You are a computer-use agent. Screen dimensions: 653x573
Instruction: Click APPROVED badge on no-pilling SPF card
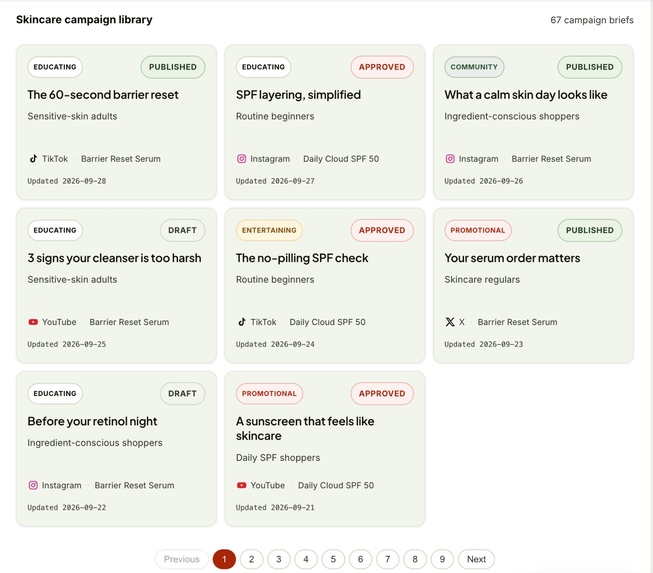tap(382, 230)
